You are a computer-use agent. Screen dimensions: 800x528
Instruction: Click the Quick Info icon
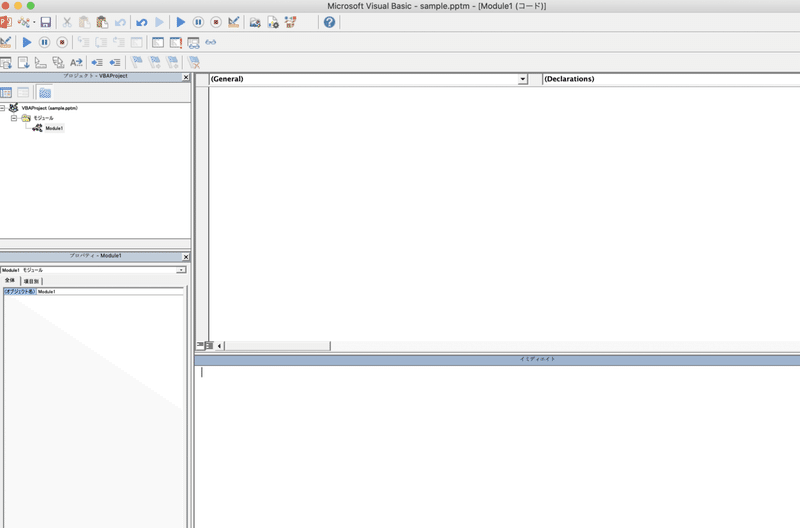(x=41, y=62)
